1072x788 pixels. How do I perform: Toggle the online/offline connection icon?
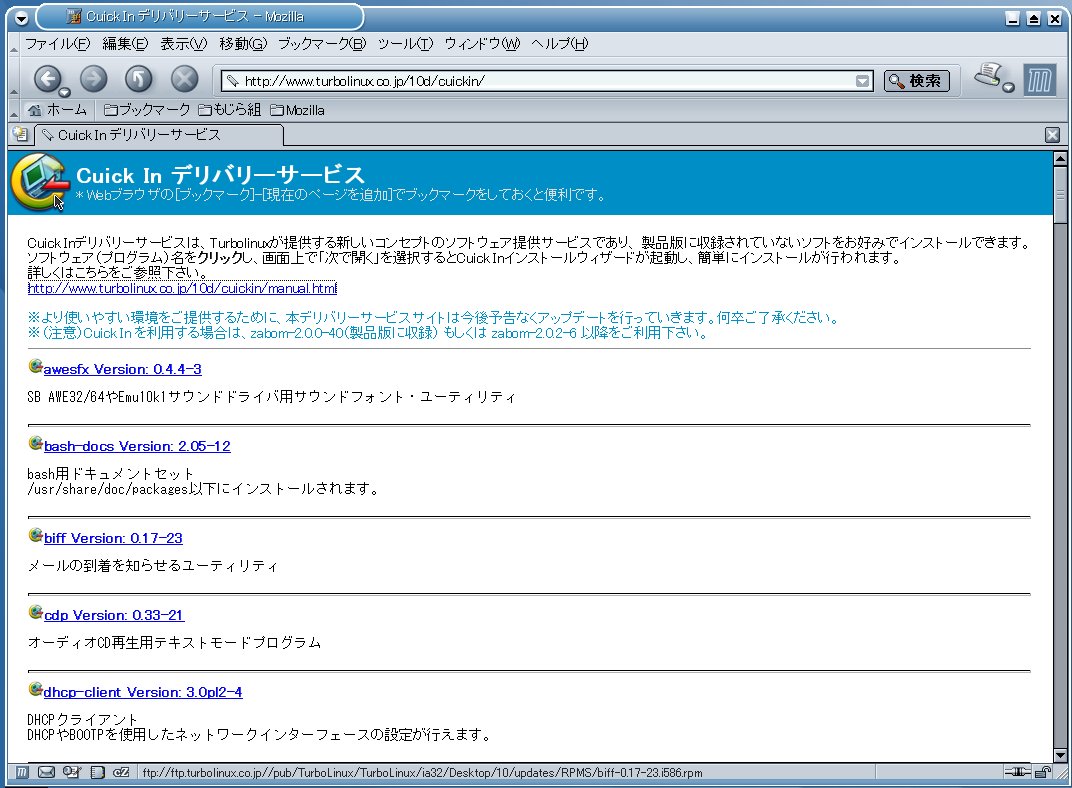(1017, 772)
